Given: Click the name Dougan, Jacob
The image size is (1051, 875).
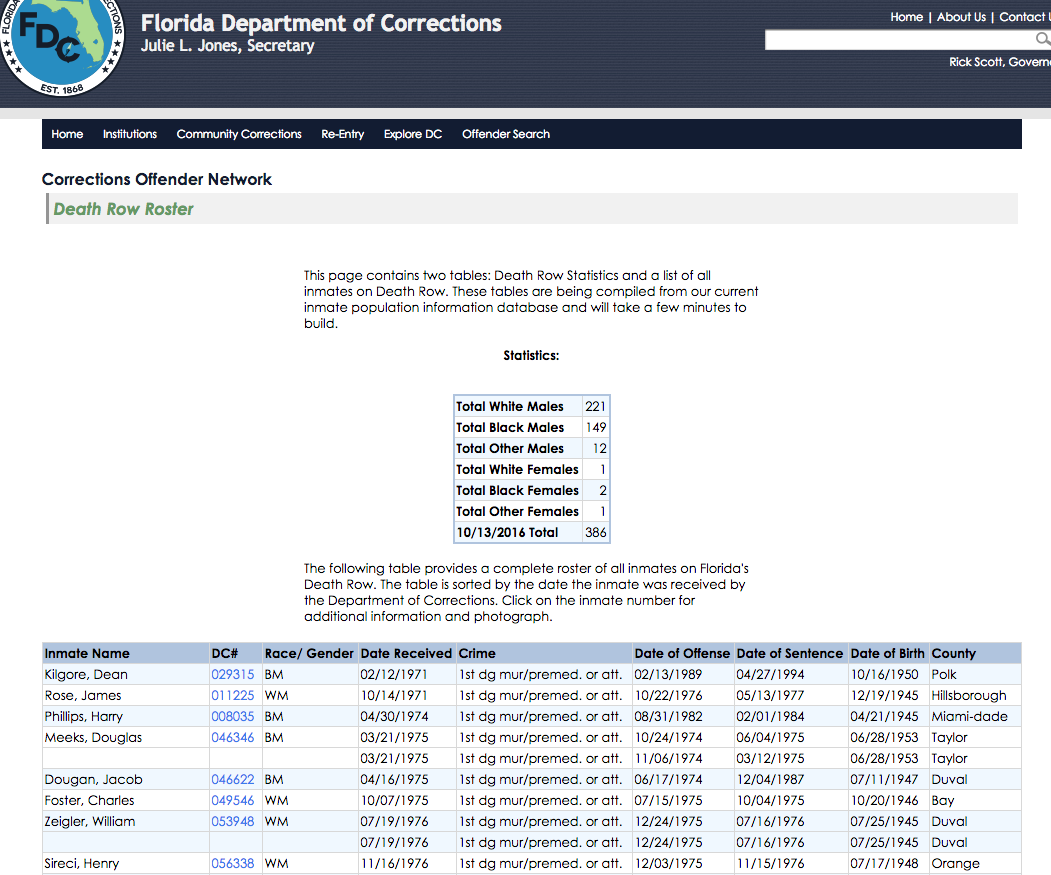Looking at the screenshot, I should click(x=93, y=779).
